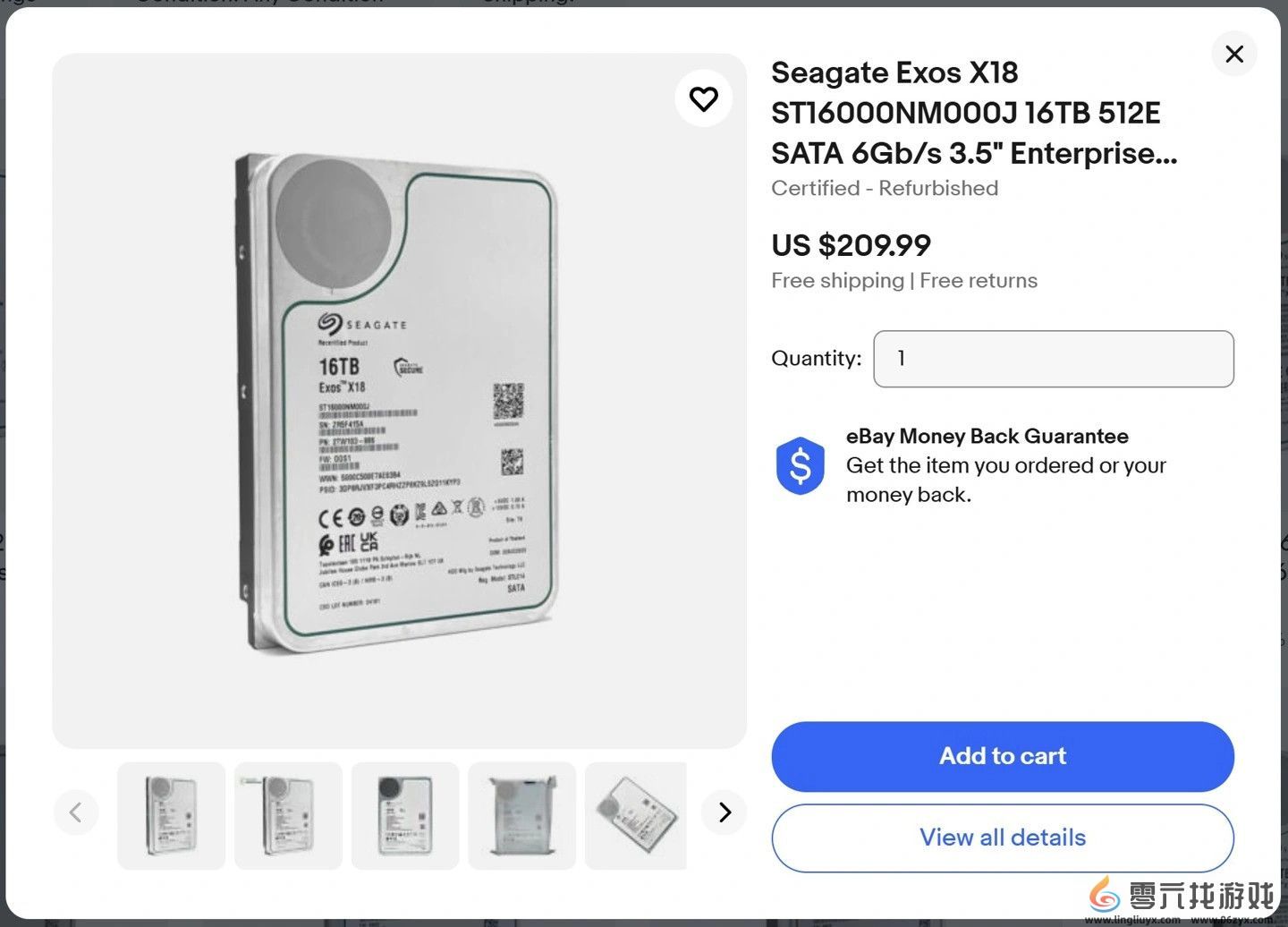Screen dimensions: 1288x927
Task: Click the watermark logo in bottom corner
Action: [1181, 897]
